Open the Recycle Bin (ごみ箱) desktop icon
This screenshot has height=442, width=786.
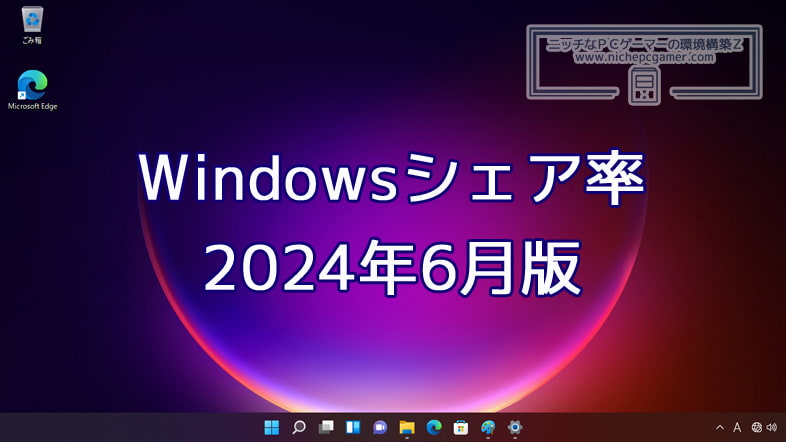click(x=32, y=25)
